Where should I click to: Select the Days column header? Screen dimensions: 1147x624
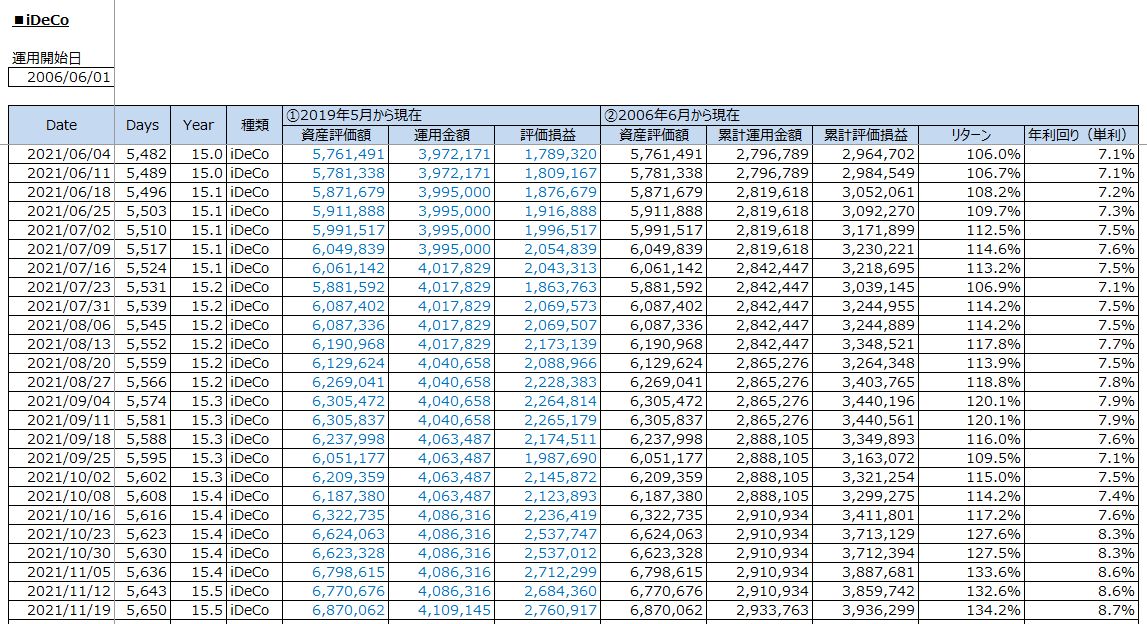point(142,125)
